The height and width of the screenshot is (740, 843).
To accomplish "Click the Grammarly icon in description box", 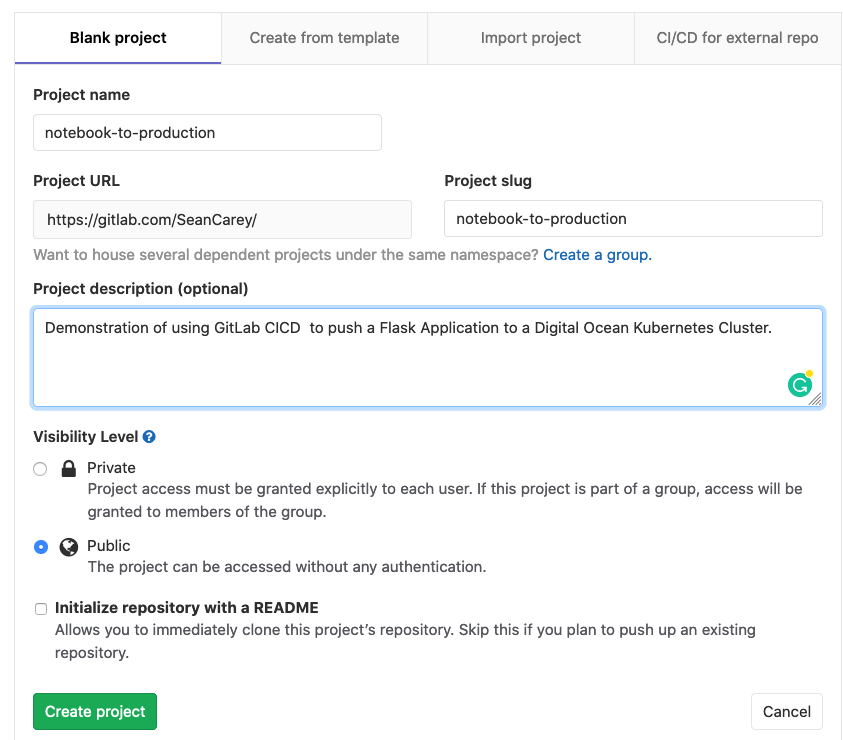I will pyautogui.click(x=800, y=385).
